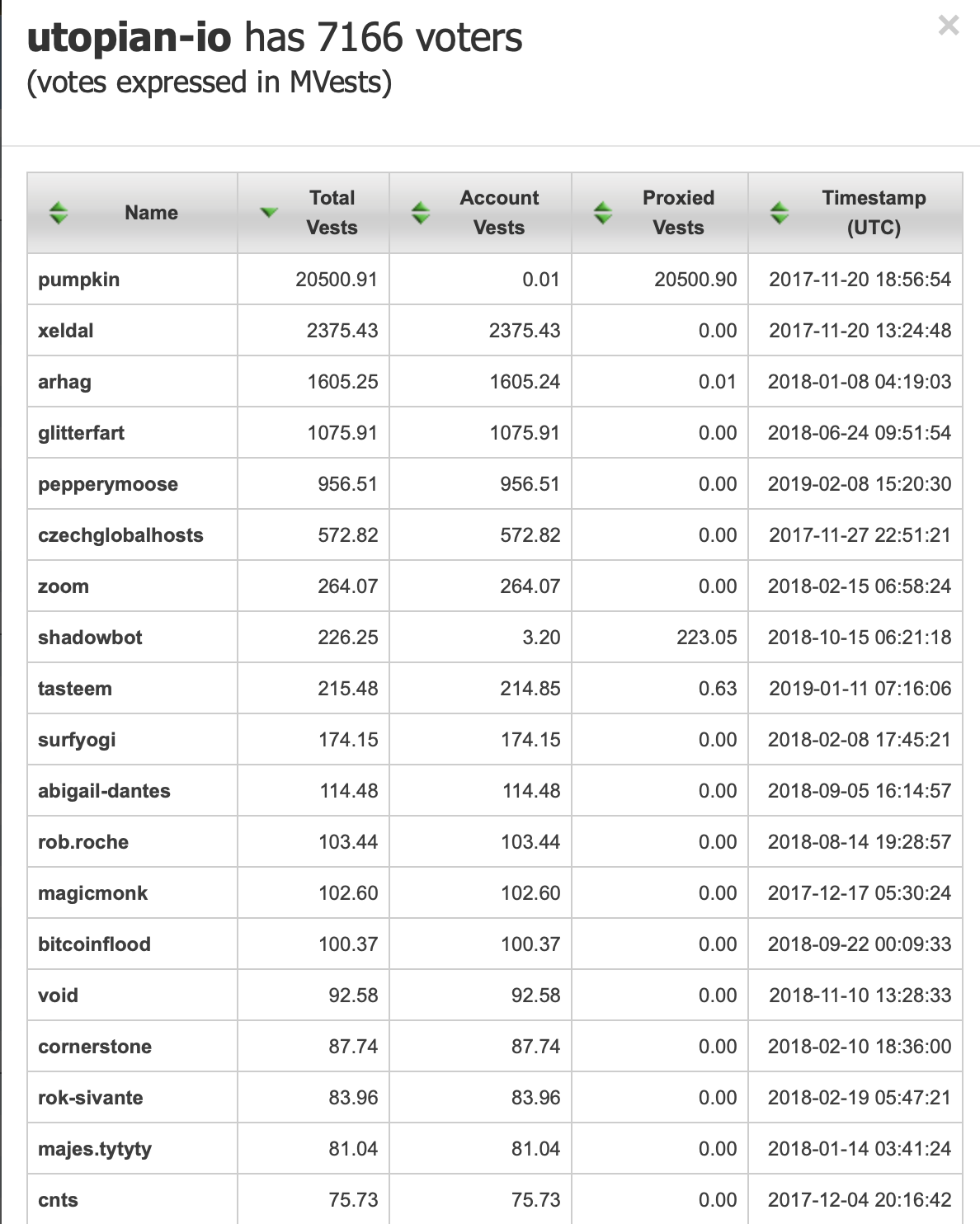
Task: Select the voter name cornerstone
Action: pyautogui.click(x=95, y=1047)
